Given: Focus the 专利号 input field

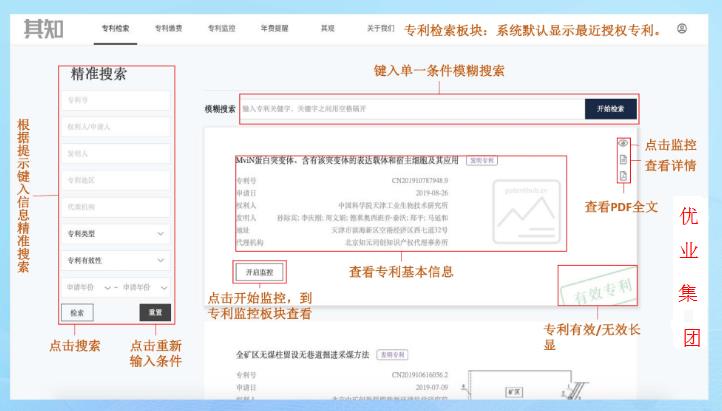Looking at the screenshot, I should tap(116, 100).
